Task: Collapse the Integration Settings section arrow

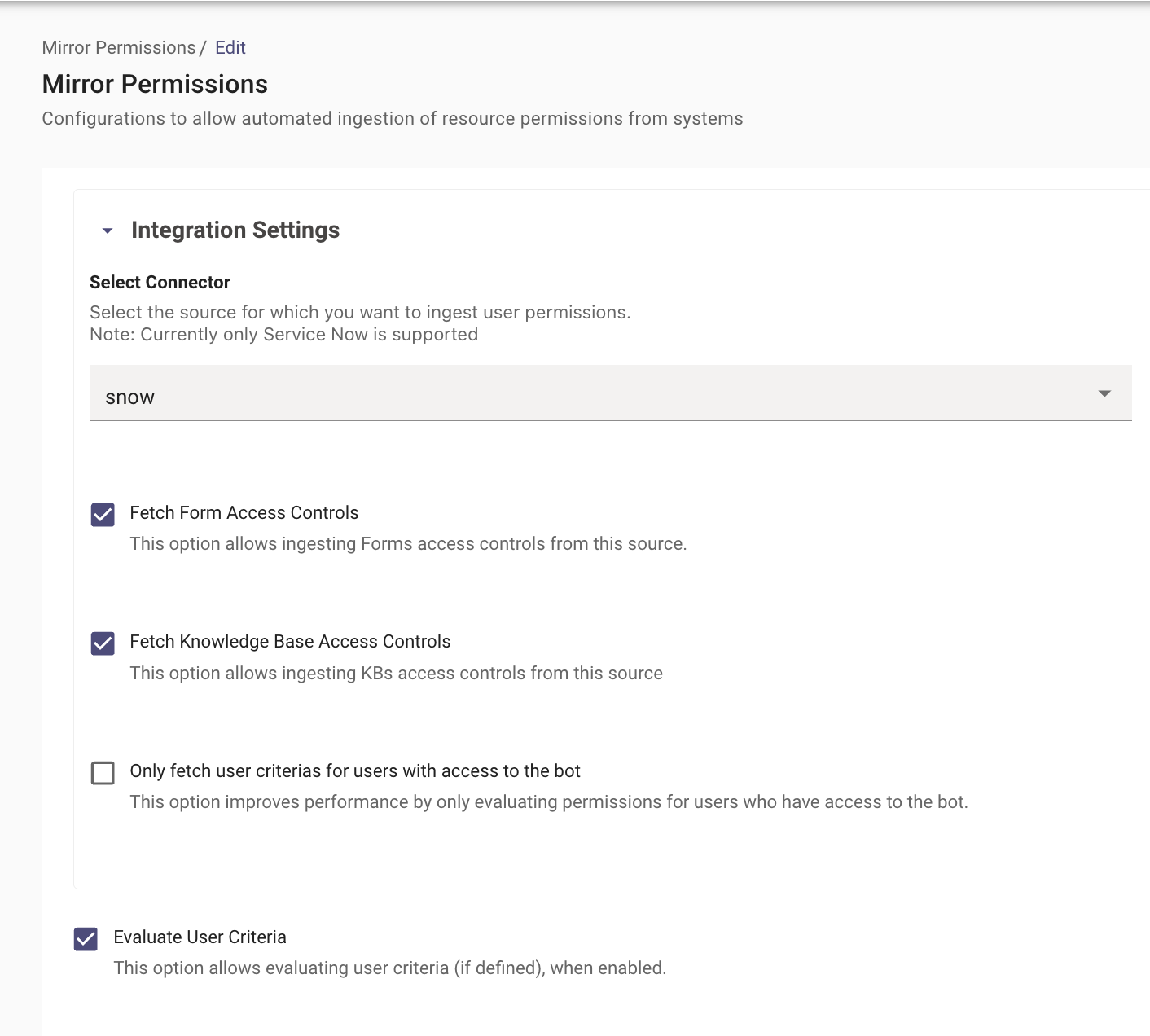Action: click(108, 230)
